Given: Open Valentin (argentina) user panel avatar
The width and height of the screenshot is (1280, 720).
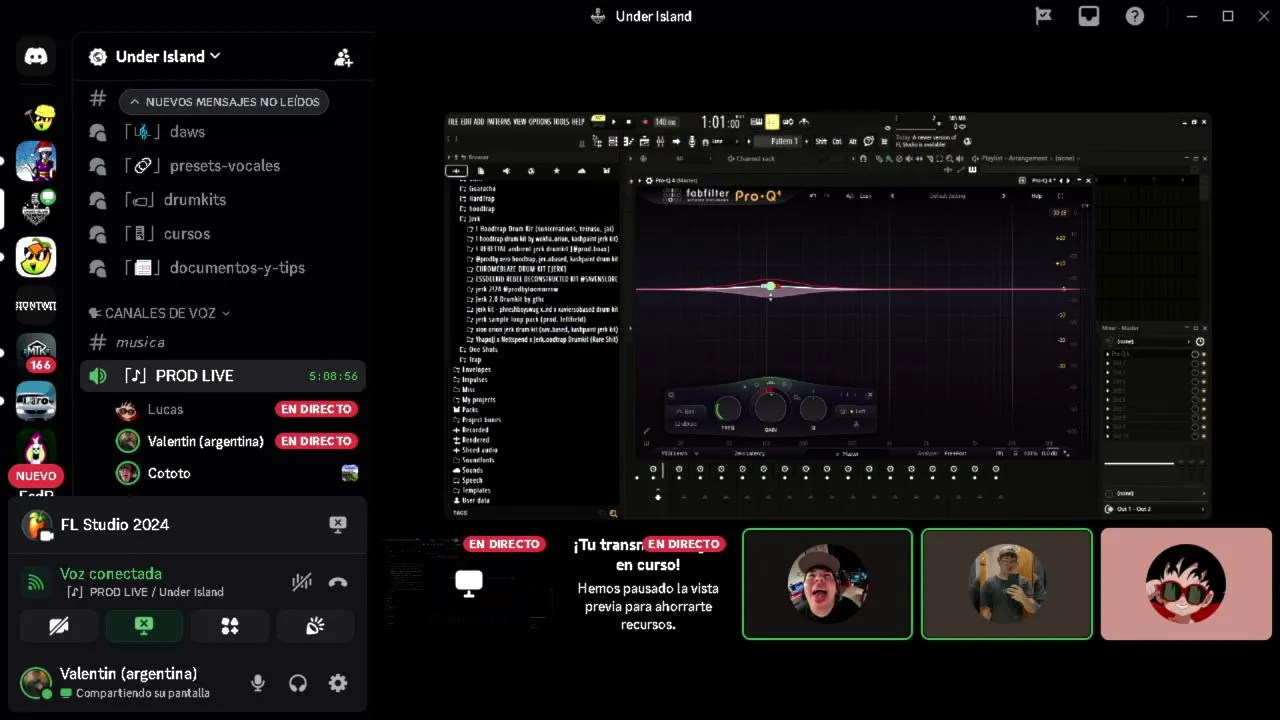Looking at the screenshot, I should point(37,683).
